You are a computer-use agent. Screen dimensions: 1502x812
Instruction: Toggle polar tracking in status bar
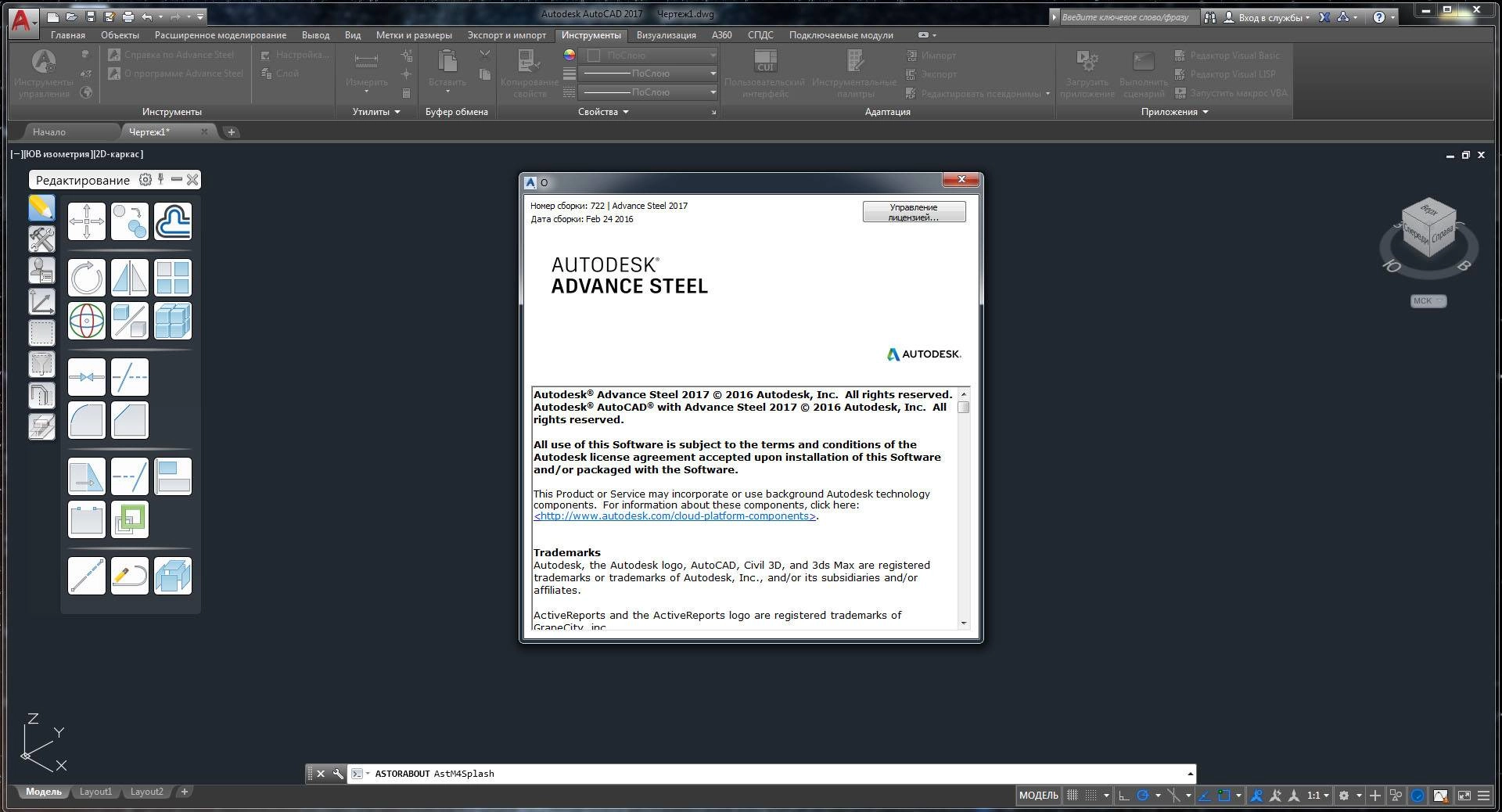click(x=1143, y=796)
